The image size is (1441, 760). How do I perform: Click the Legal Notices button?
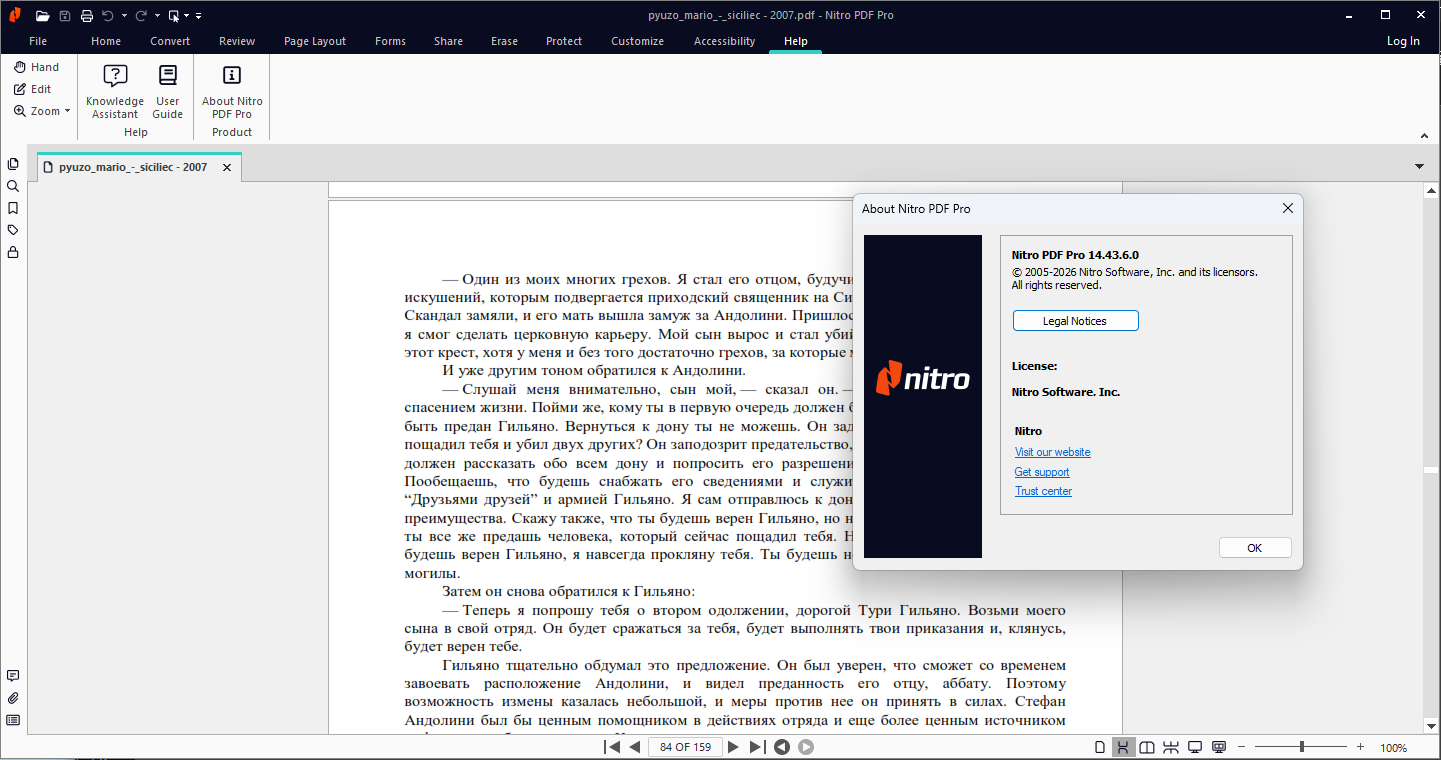click(x=1075, y=321)
